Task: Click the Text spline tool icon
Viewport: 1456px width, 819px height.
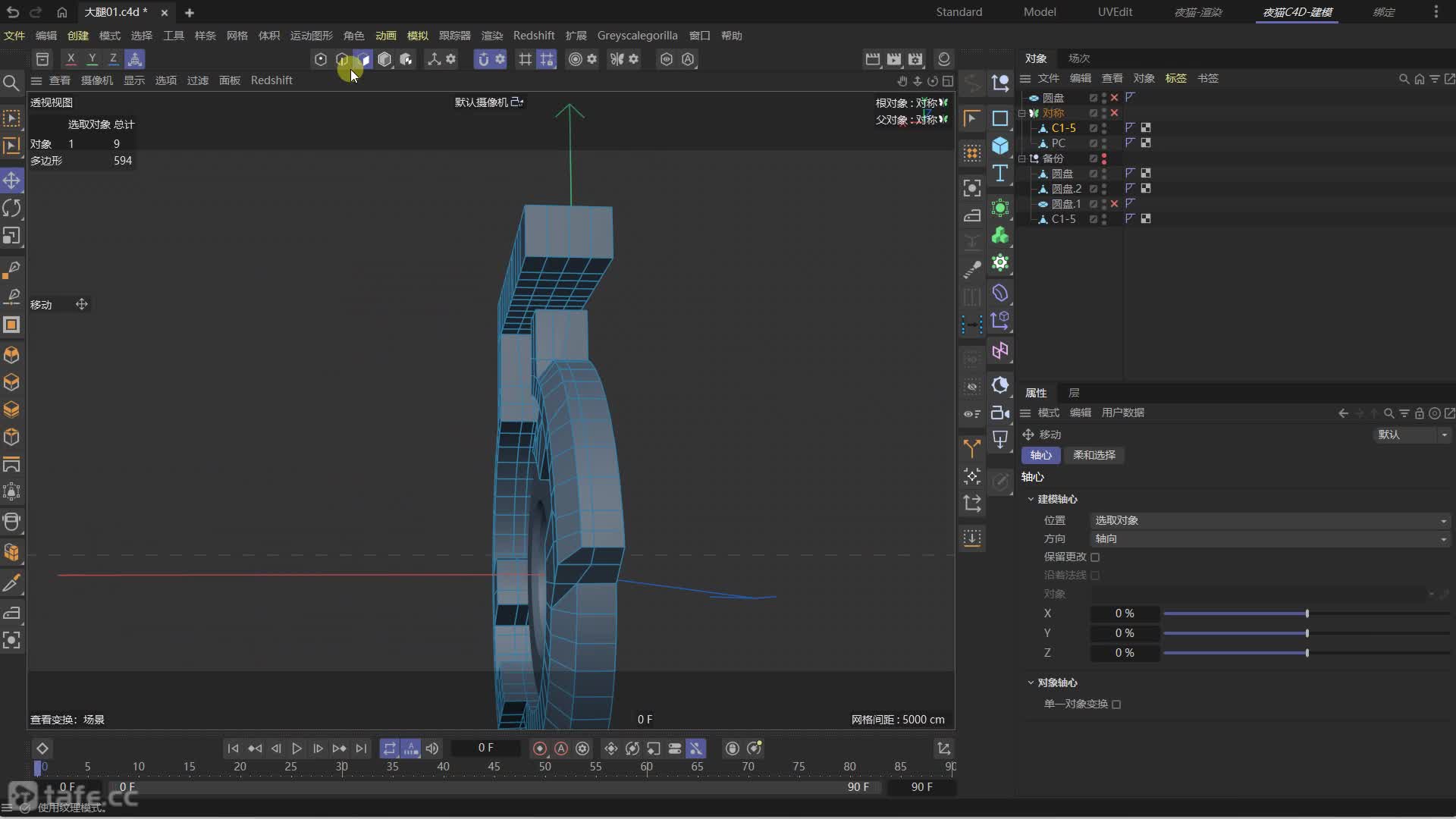Action: point(1000,174)
